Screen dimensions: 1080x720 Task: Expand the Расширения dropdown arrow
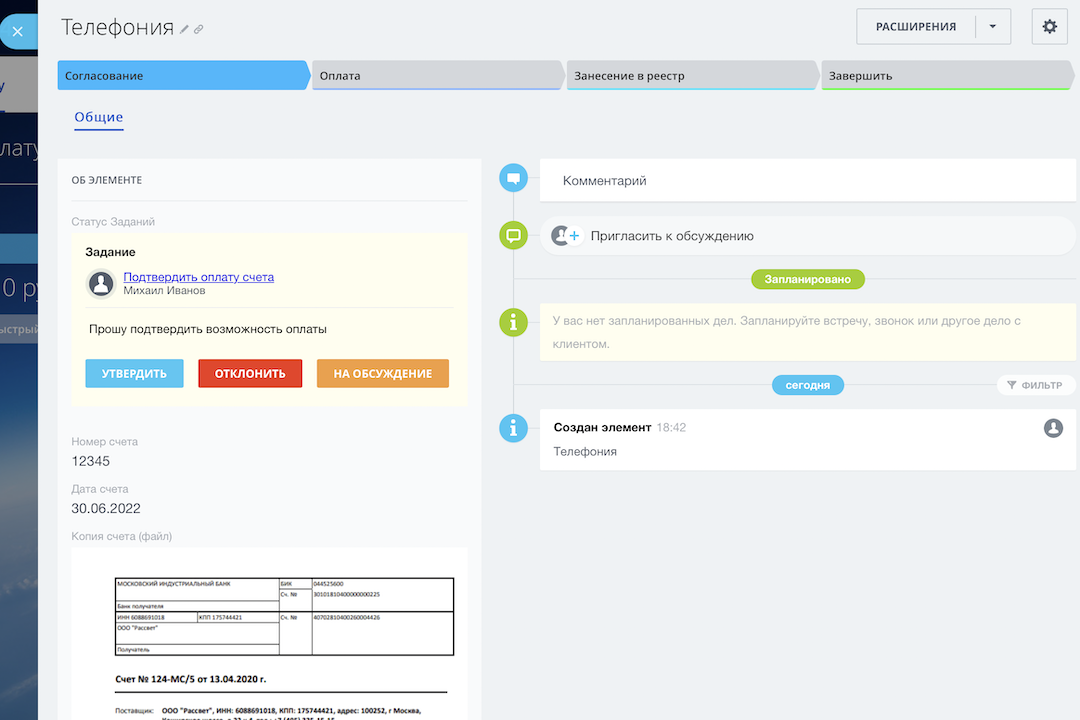point(992,27)
